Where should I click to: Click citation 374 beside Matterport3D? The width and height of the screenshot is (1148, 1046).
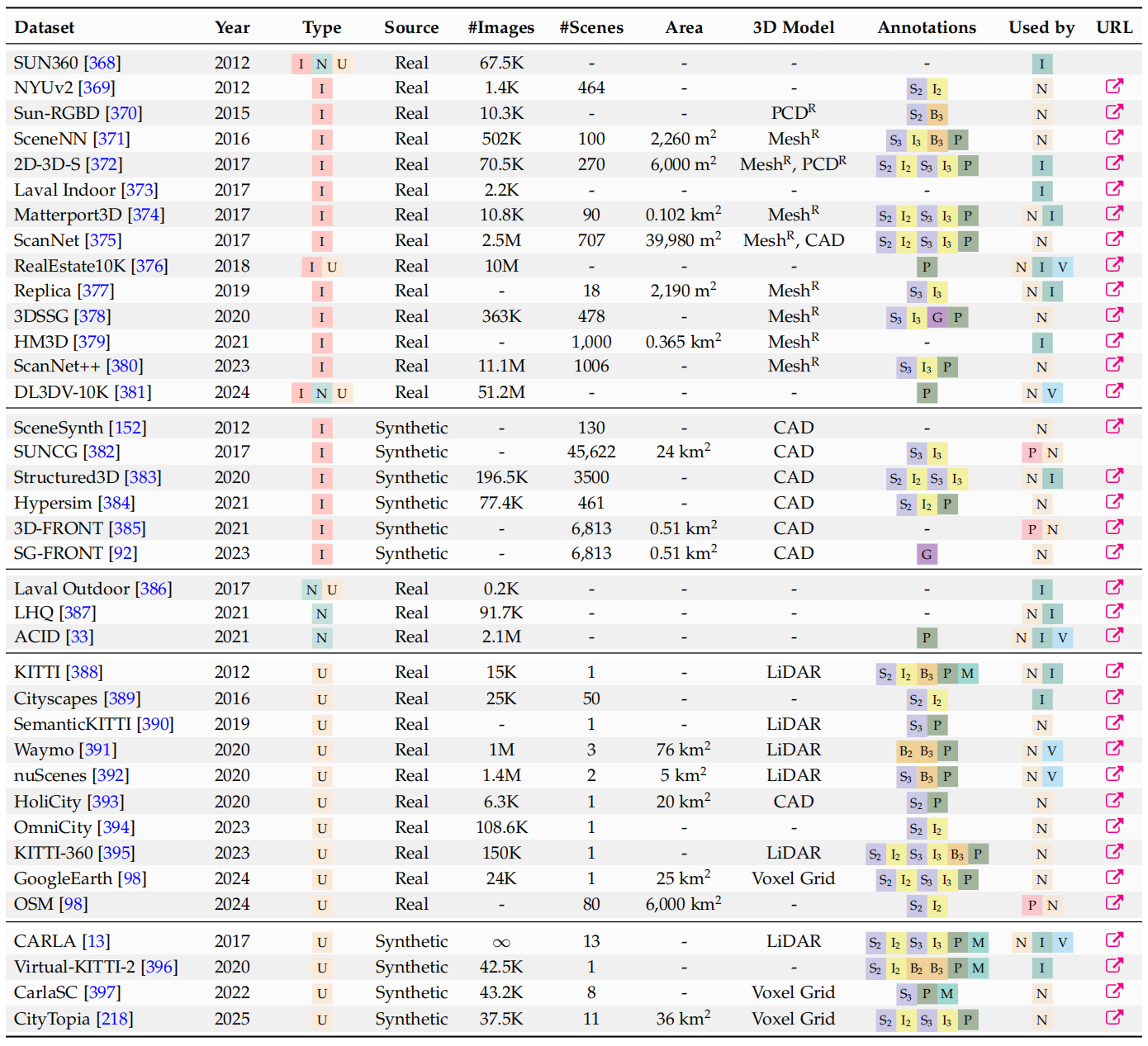[x=146, y=215]
